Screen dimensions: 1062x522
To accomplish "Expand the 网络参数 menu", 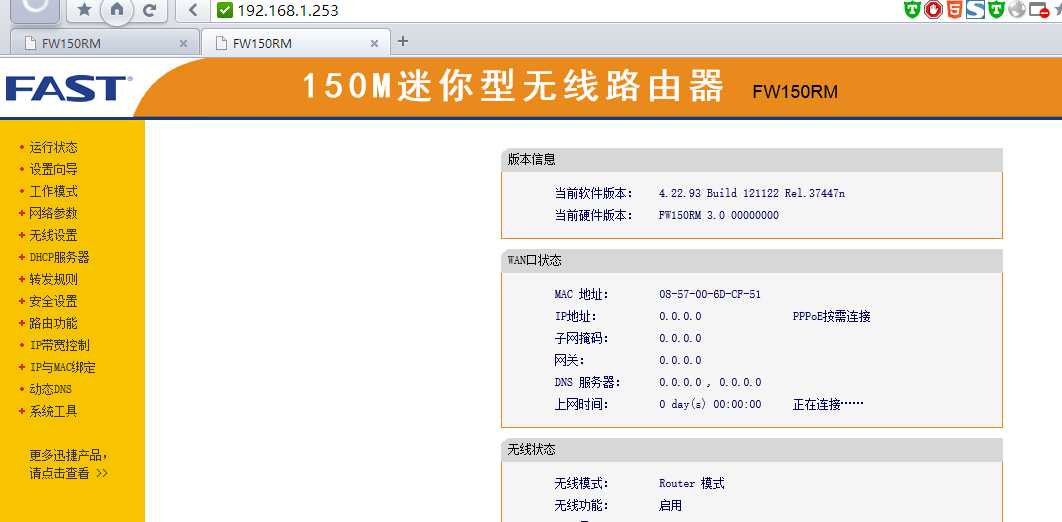I will pyautogui.click(x=53, y=213).
